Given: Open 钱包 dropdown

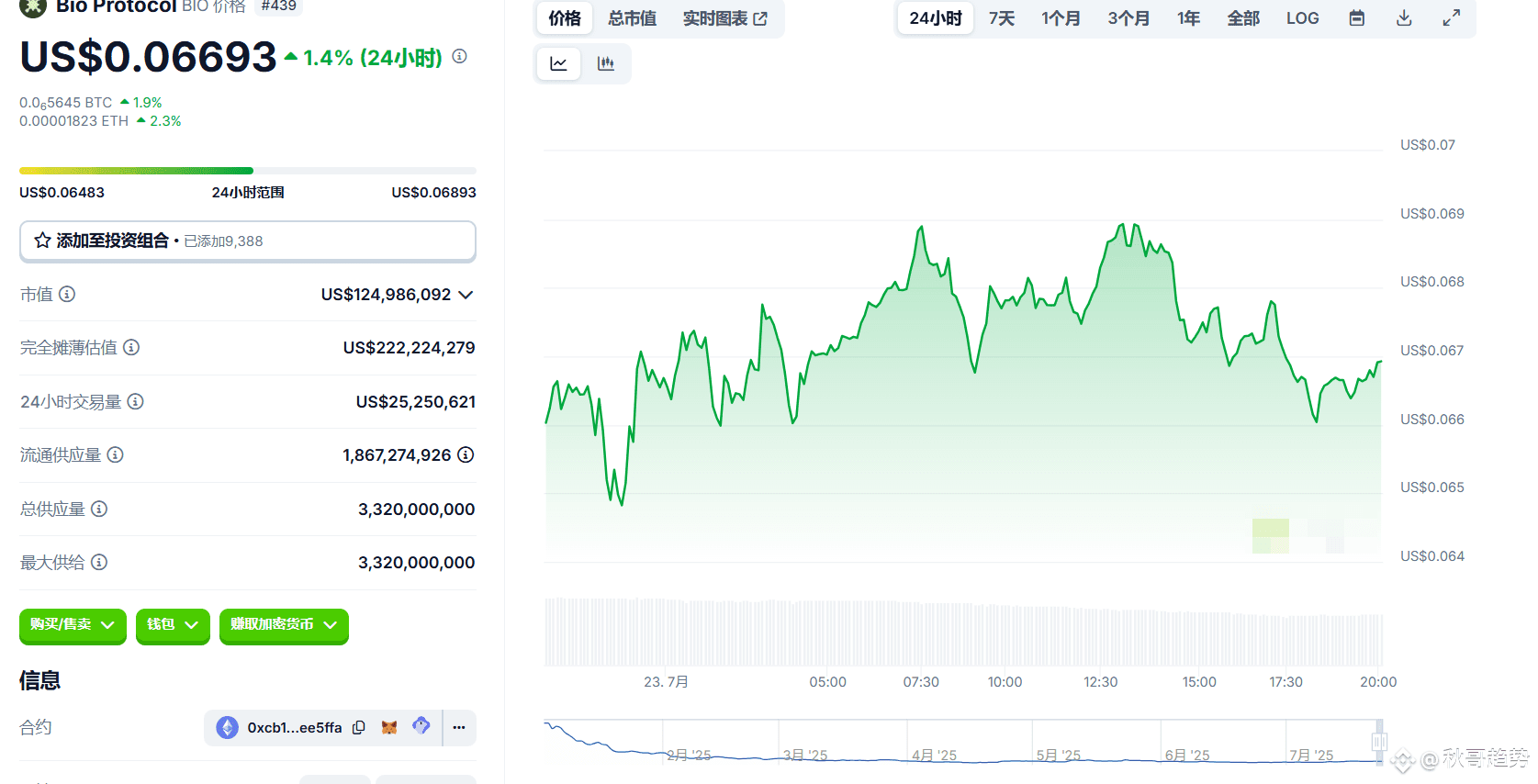Looking at the screenshot, I should click(x=173, y=625).
